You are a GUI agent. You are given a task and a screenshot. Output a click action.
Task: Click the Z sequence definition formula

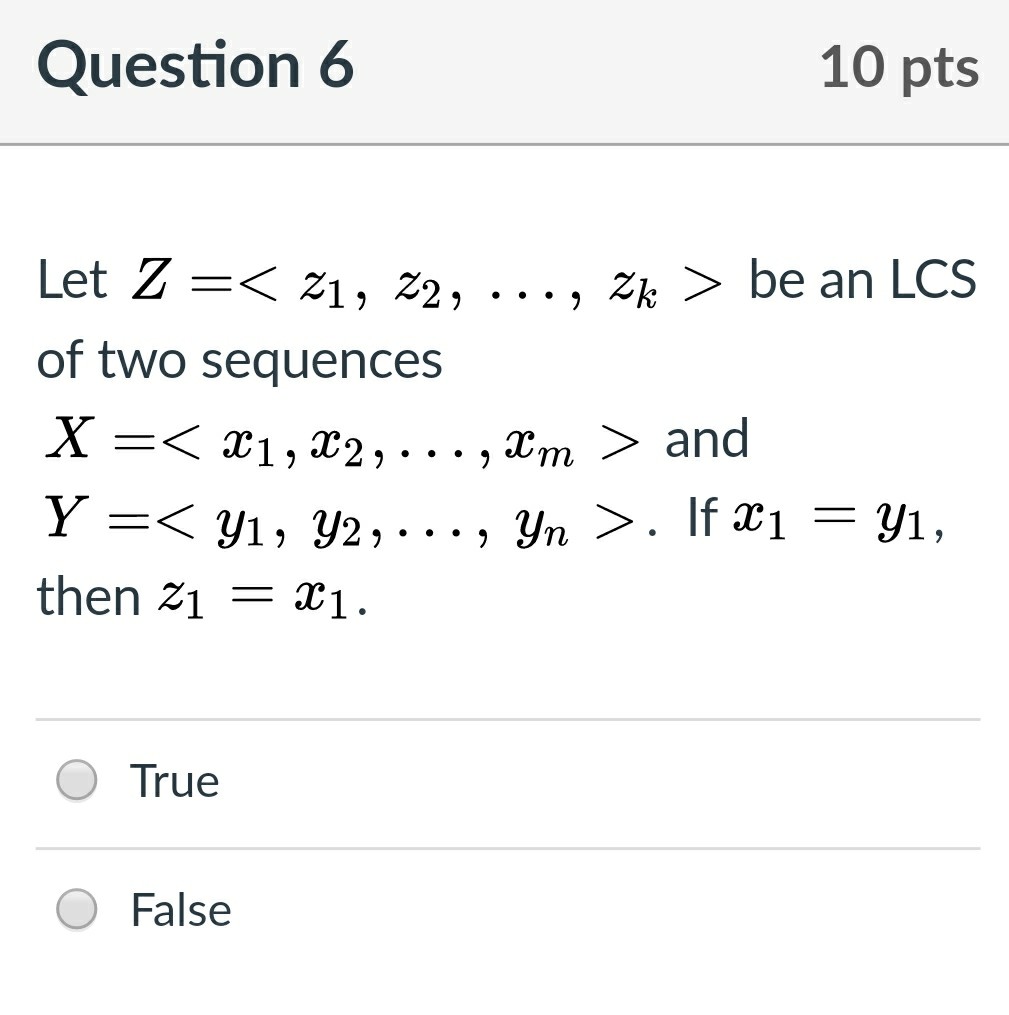coord(426,283)
